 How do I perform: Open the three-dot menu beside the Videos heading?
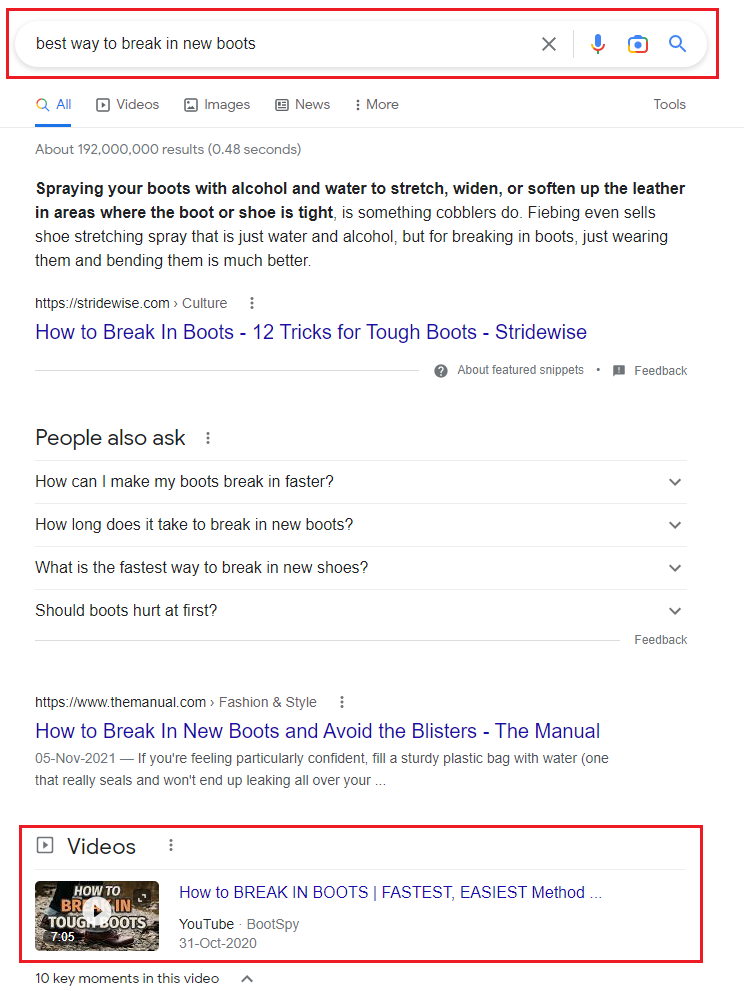(x=171, y=846)
